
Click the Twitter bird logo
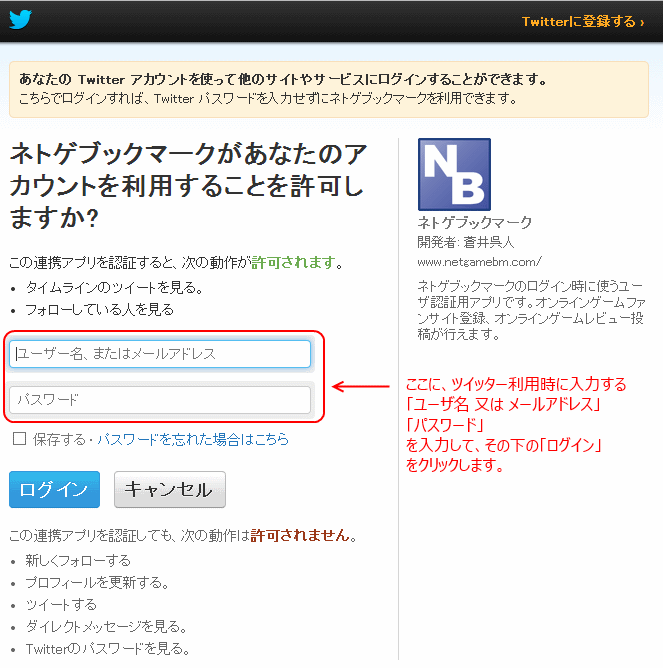click(x=20, y=20)
